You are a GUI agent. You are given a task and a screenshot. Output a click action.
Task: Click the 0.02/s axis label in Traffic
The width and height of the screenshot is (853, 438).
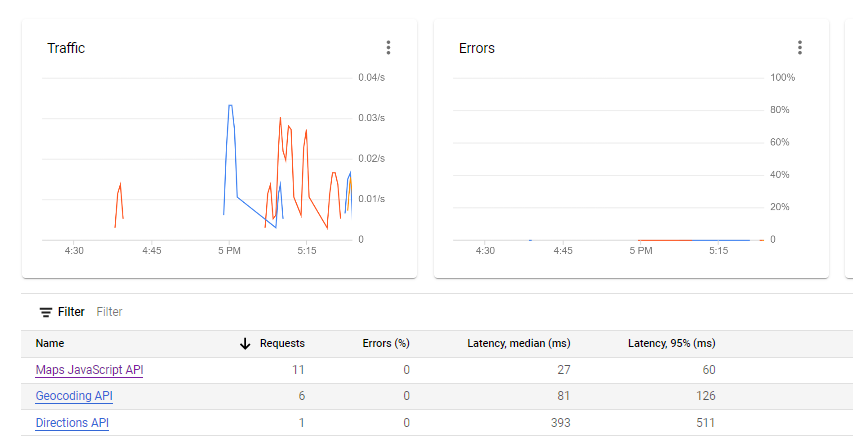[372, 159]
